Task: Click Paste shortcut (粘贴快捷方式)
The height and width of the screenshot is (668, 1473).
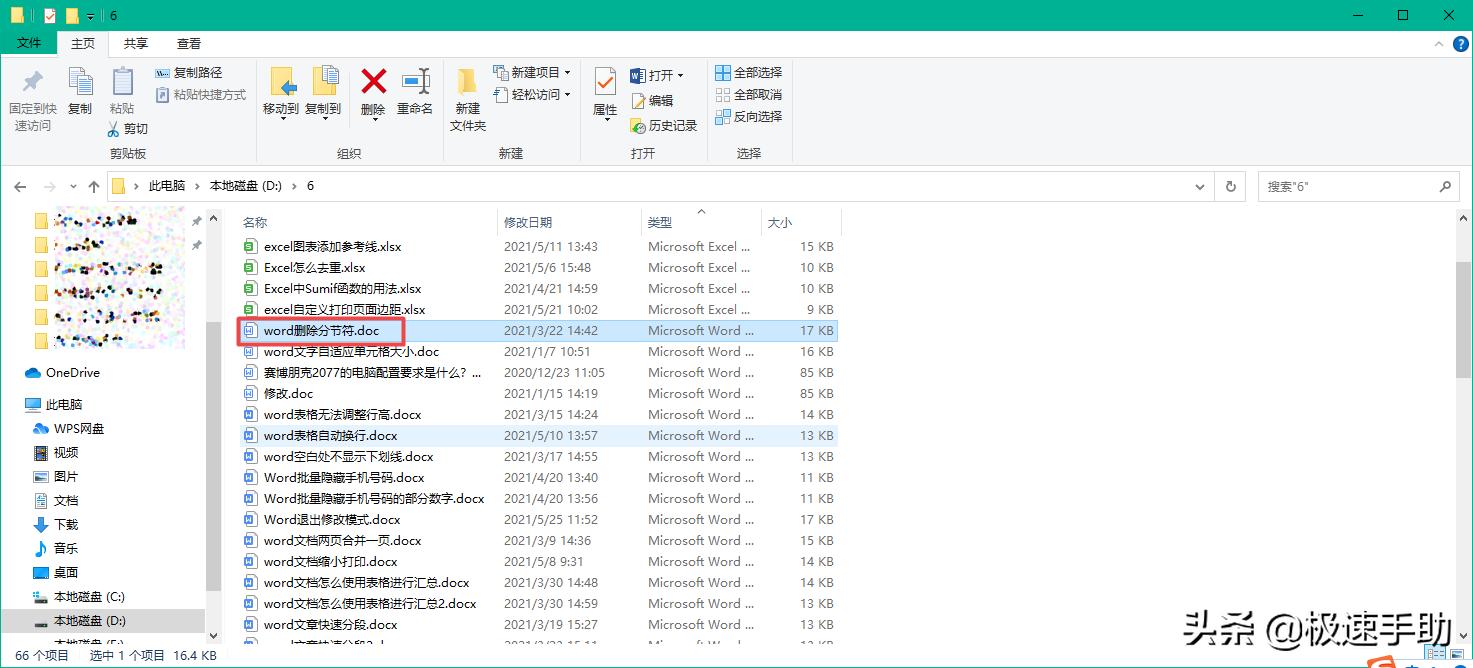Action: click(x=201, y=95)
